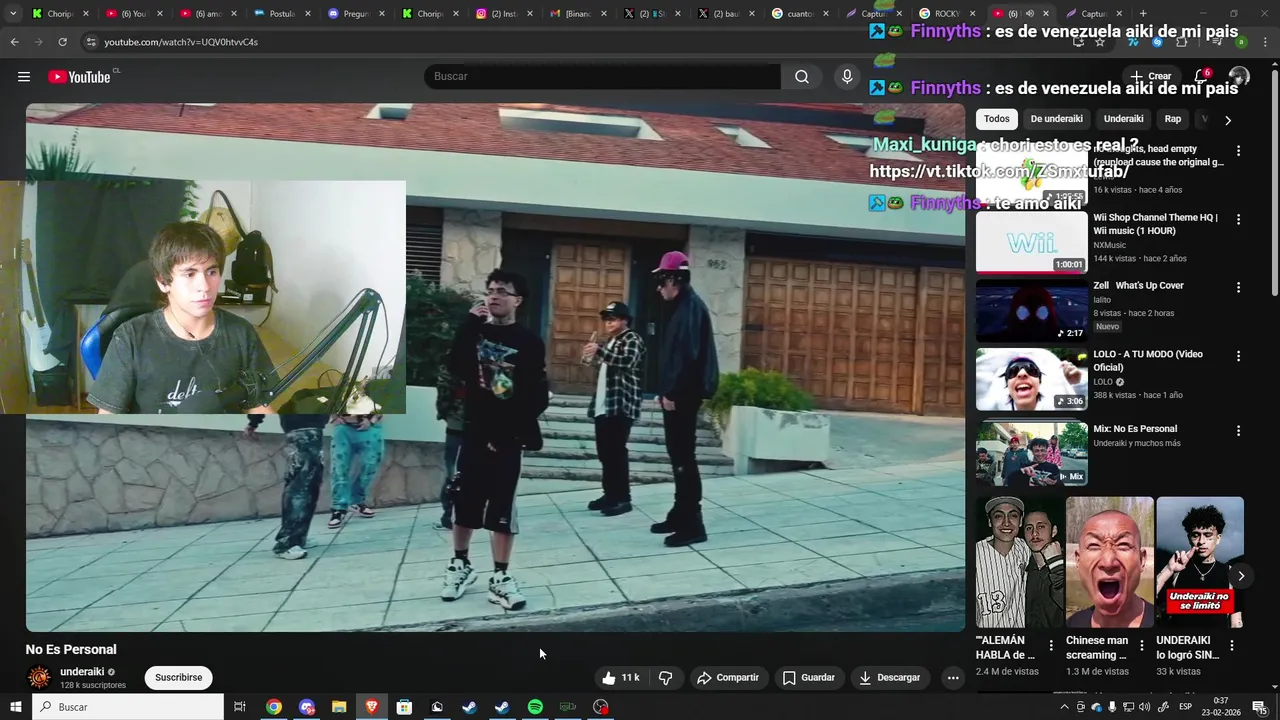Viewport: 1280px width, 720px height.
Task: Open Brave browser from the taskbar
Action: pos(372,707)
